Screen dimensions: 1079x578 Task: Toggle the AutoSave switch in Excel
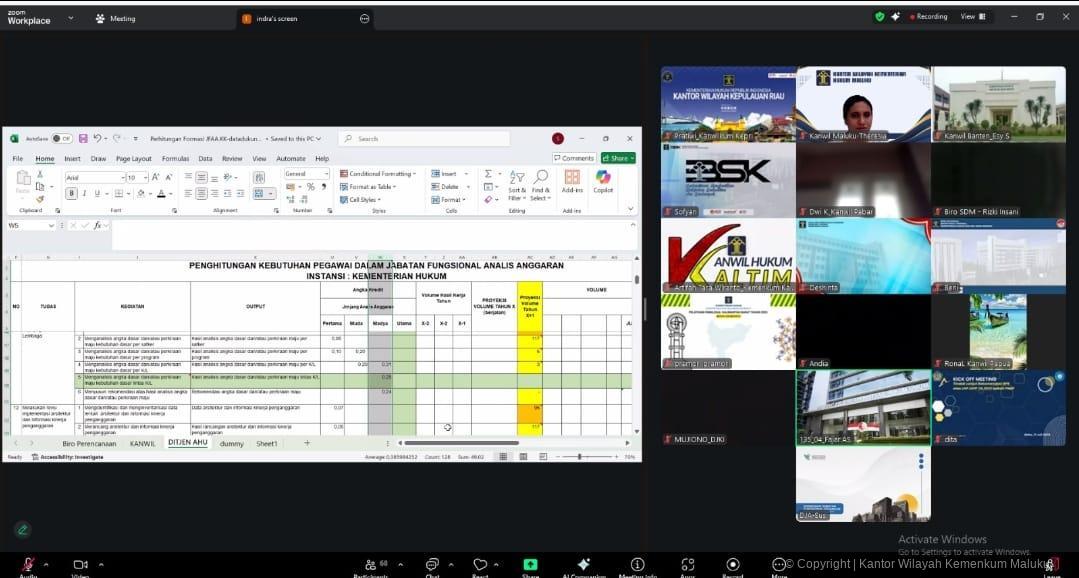tap(62, 138)
